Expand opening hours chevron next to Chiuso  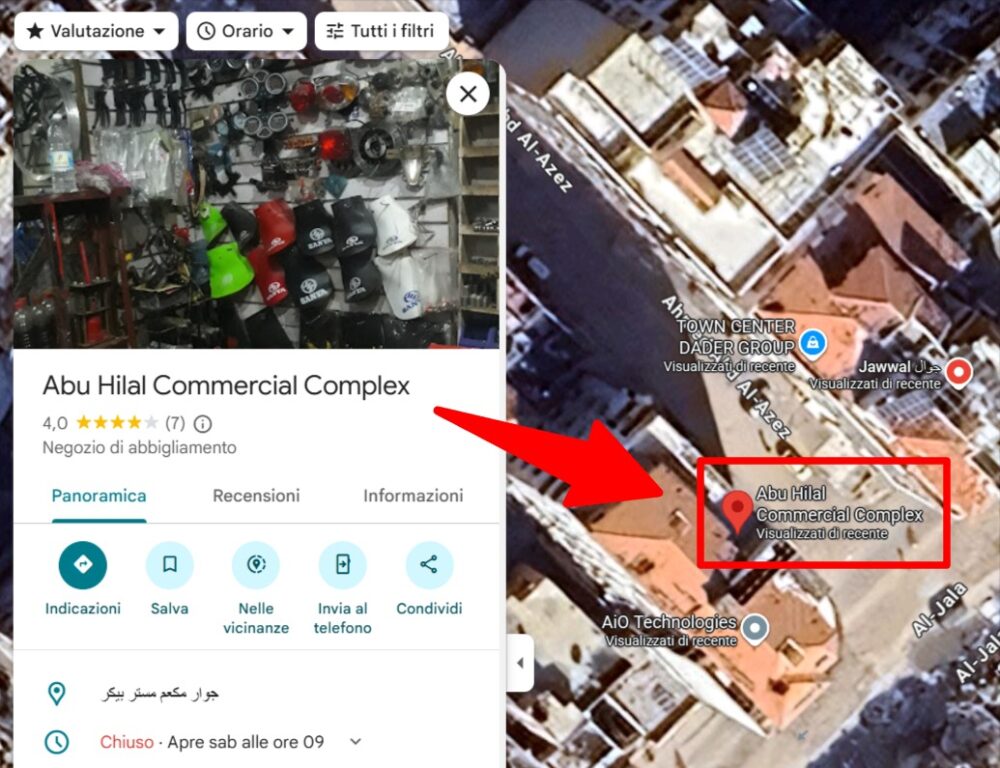pyautogui.click(x=356, y=742)
